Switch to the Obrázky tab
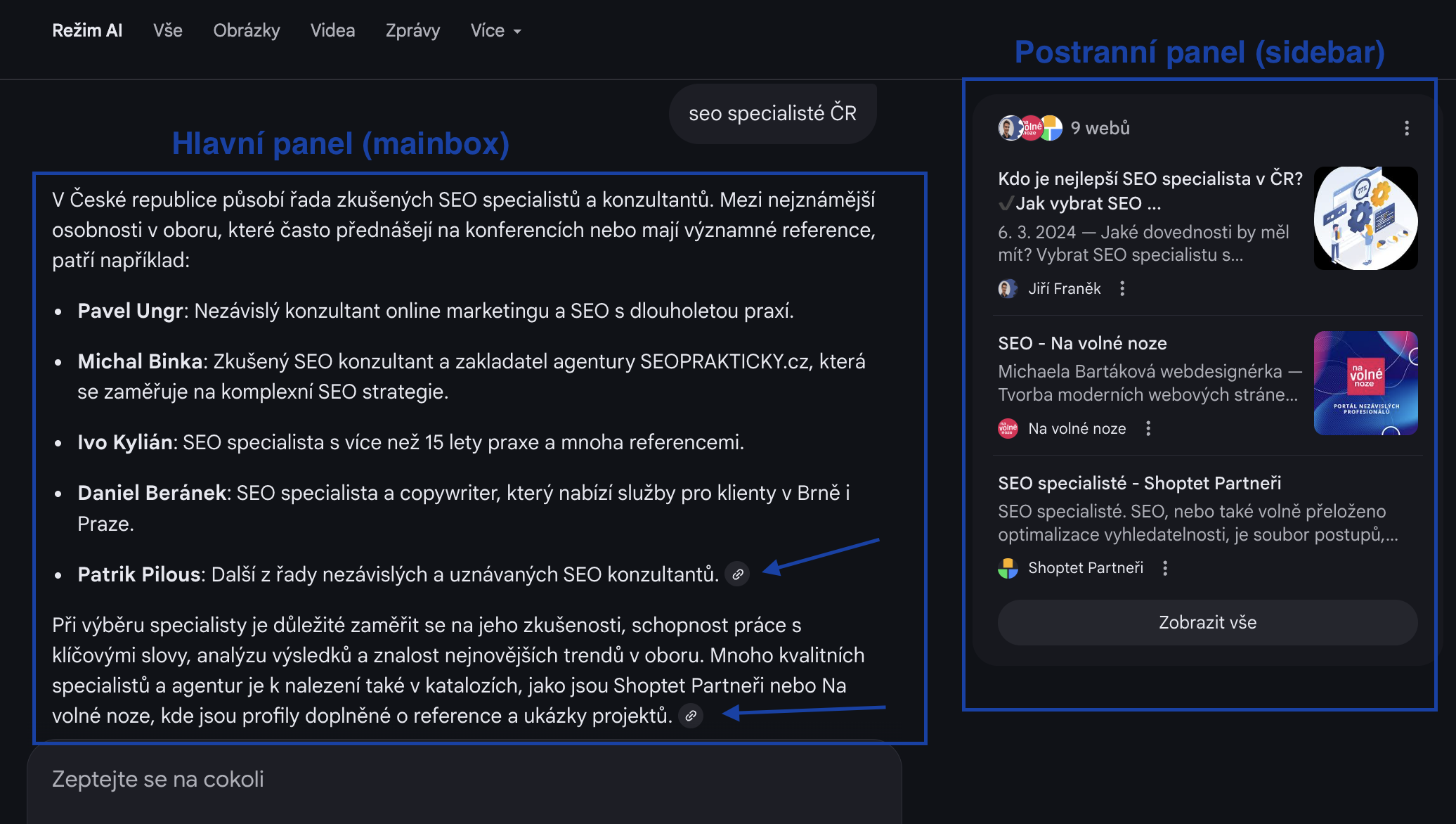Viewport: 1456px width, 824px height. [246, 31]
